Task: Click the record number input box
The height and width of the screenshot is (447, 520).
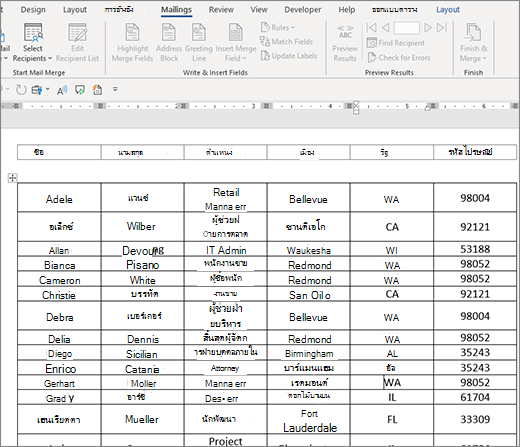Action: click(407, 28)
